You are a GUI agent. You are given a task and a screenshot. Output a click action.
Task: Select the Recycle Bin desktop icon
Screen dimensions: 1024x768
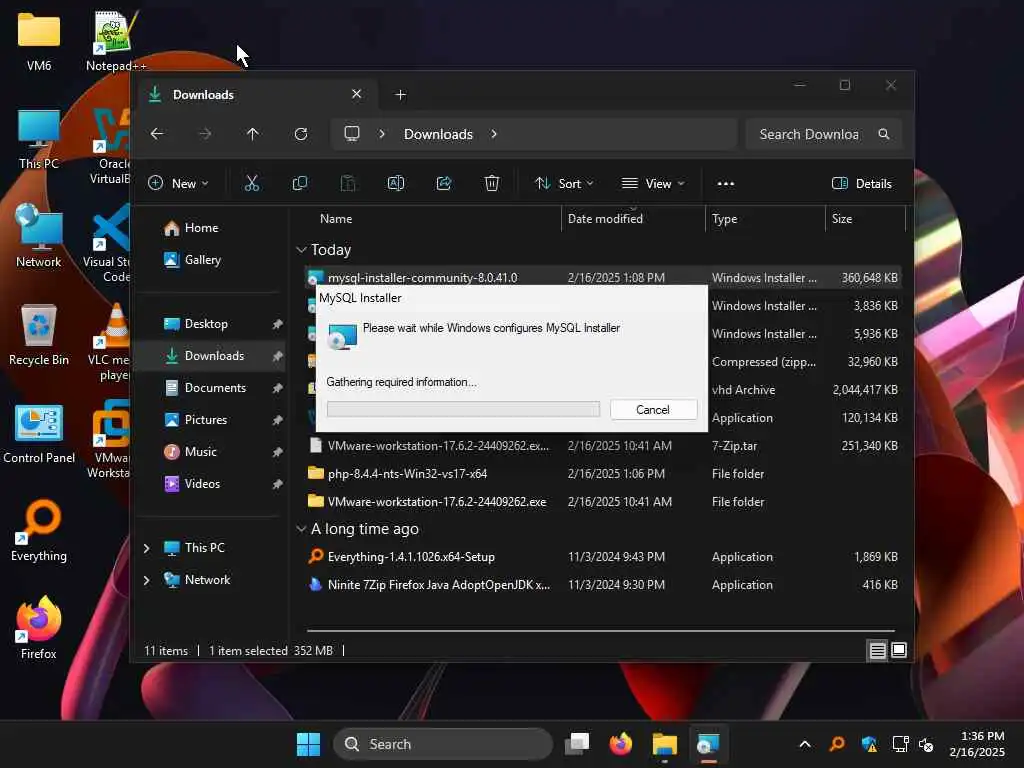39,335
